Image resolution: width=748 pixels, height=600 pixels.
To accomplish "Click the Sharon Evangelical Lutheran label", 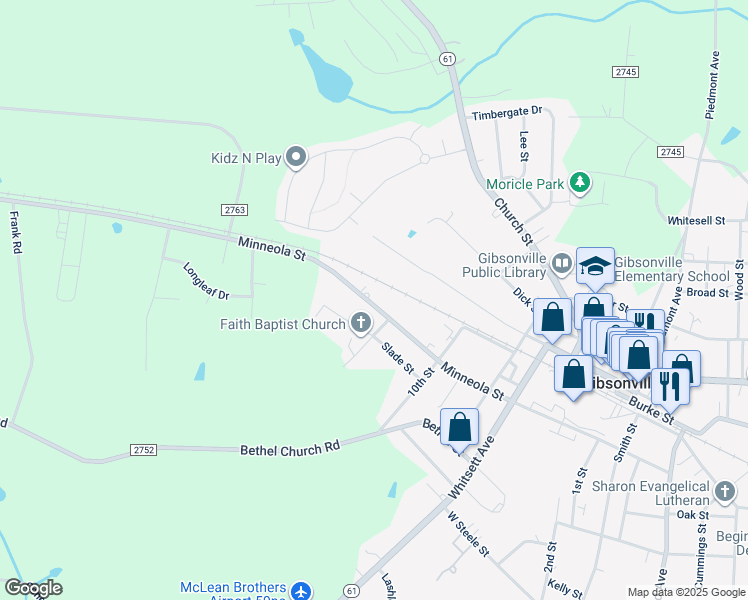I will [x=651, y=493].
